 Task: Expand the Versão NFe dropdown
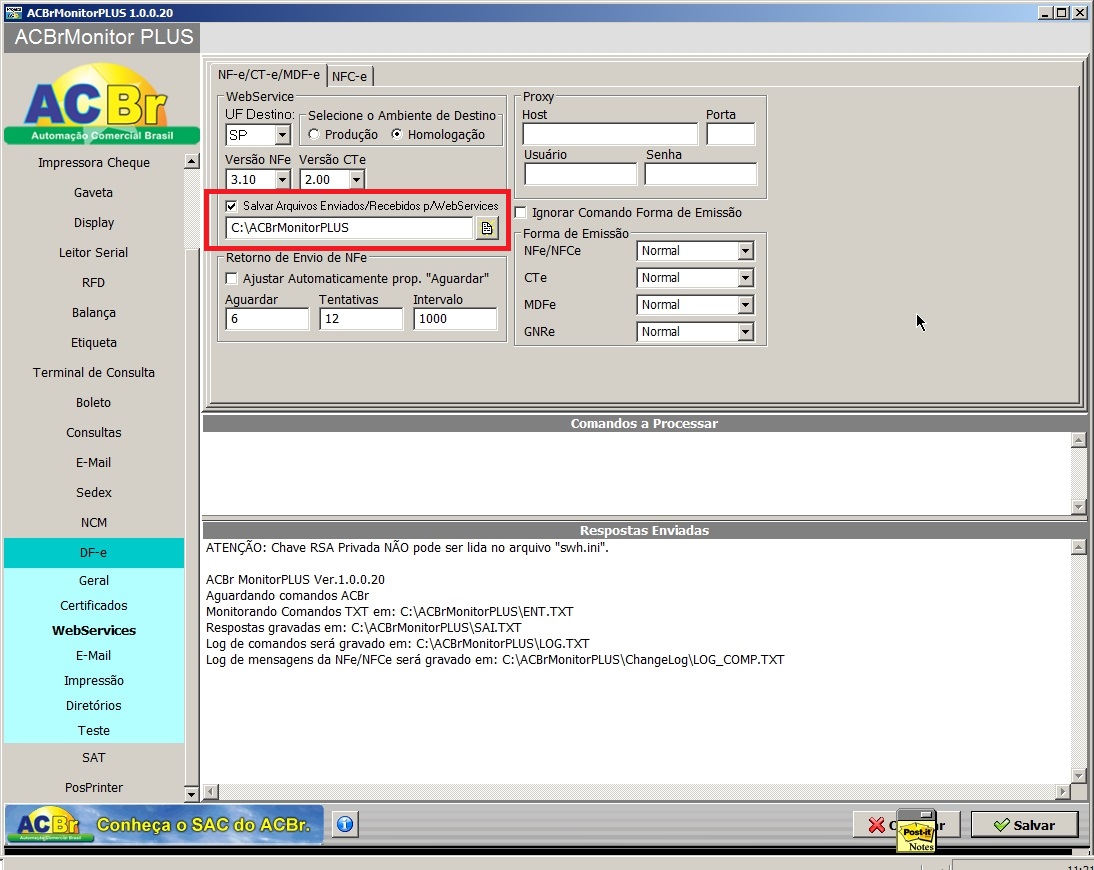283,179
